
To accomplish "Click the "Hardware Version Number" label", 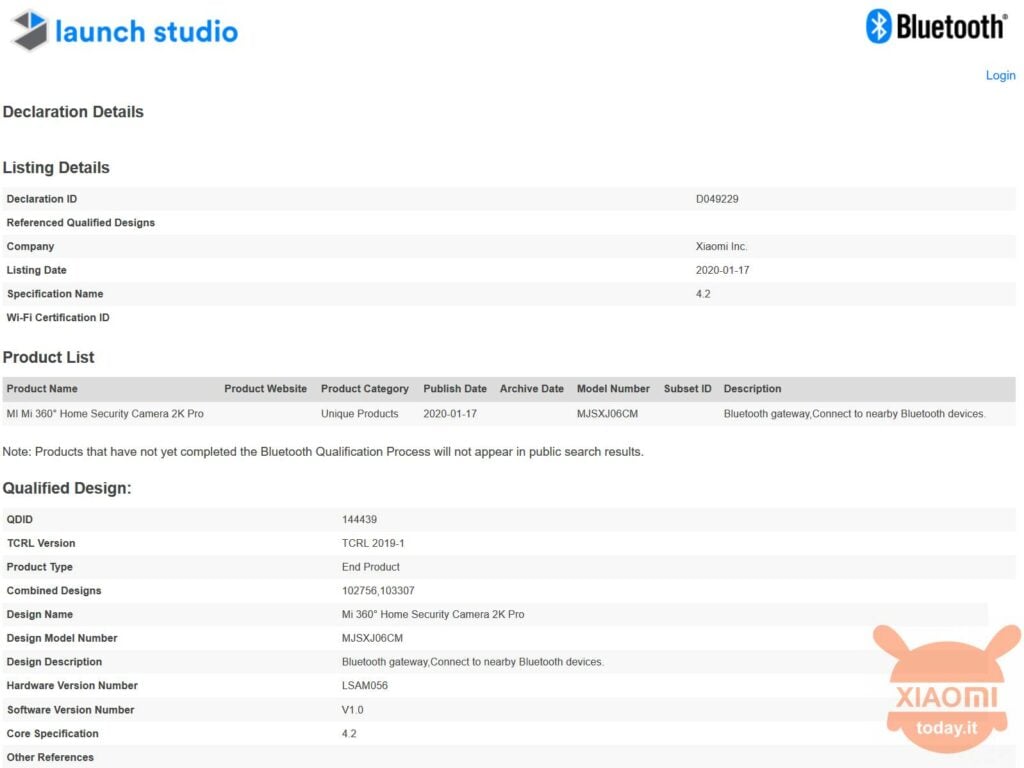I will [72, 686].
